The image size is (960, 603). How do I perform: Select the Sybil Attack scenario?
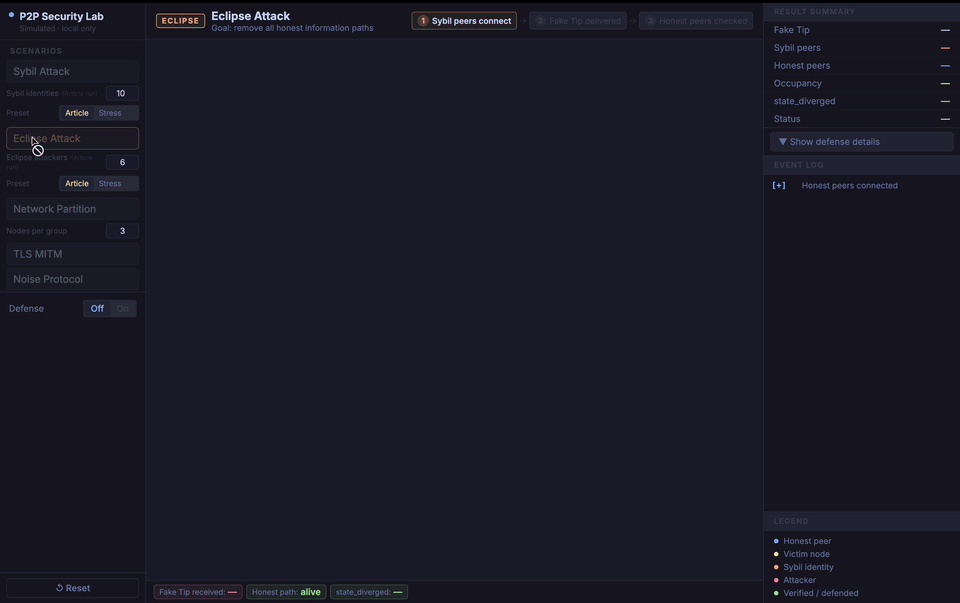(72, 72)
